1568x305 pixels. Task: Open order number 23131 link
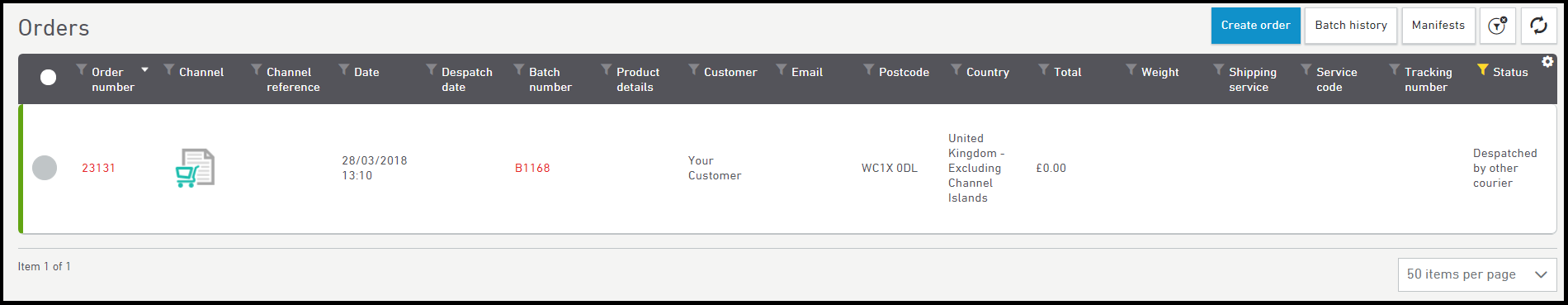[98, 168]
